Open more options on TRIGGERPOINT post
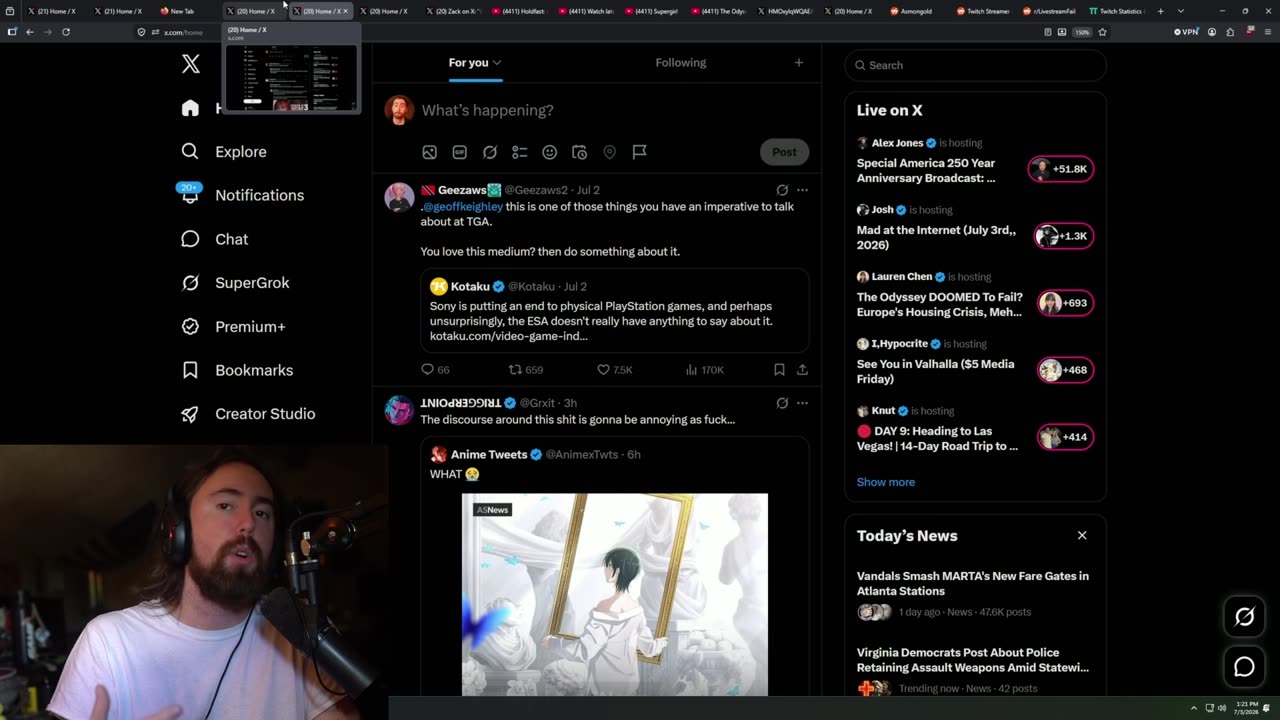Screen dimensions: 1280x720 (x=802, y=403)
